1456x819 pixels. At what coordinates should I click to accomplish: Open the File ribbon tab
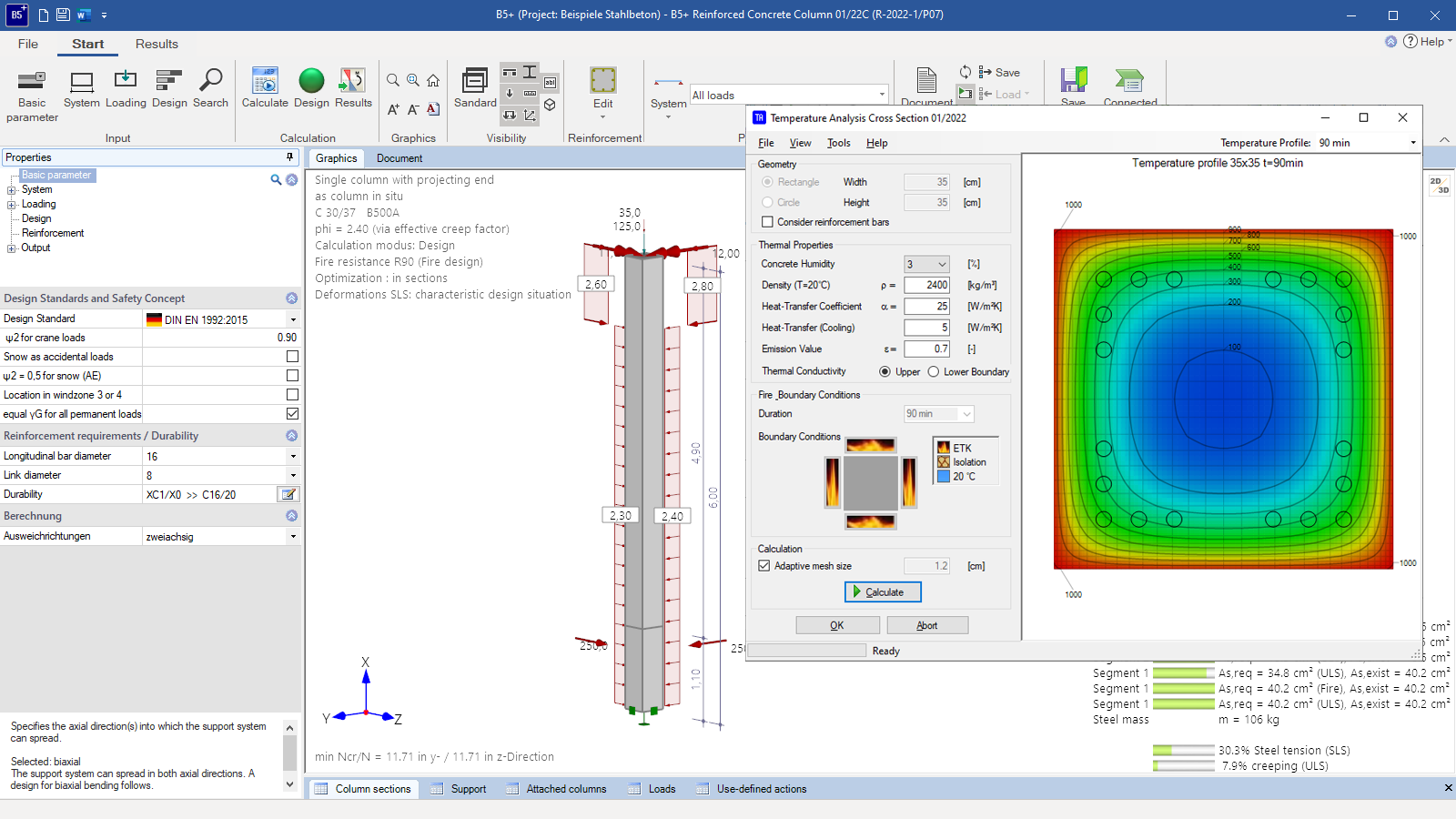point(28,44)
